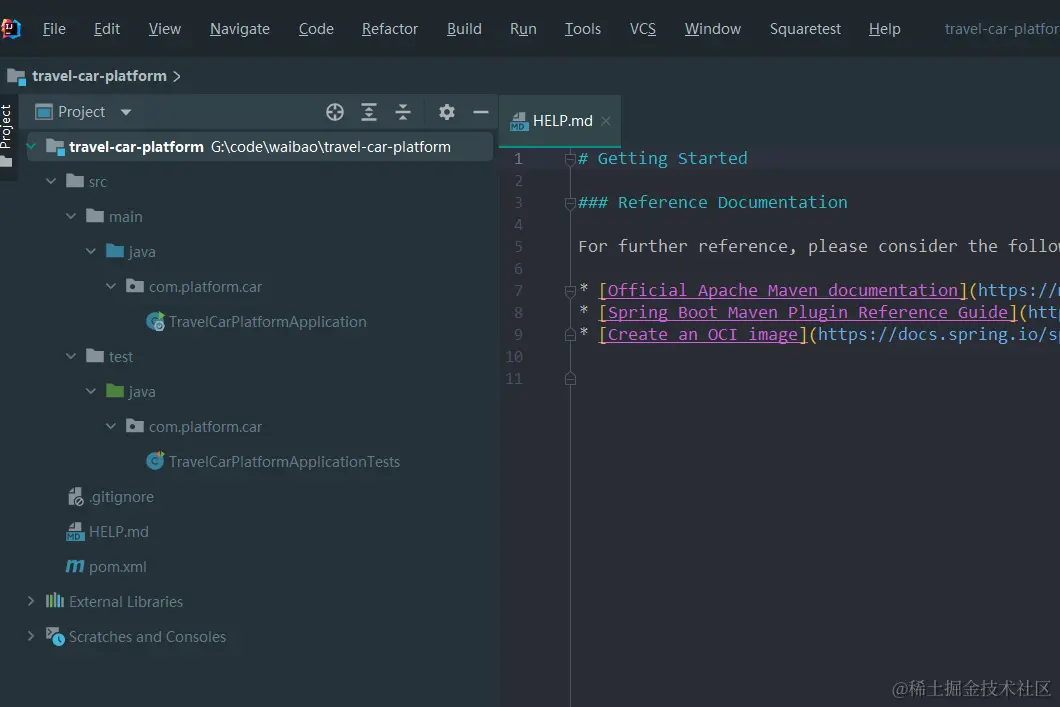This screenshot has height=707, width=1060.
Task: Open the Refactor menu
Action: click(390, 29)
